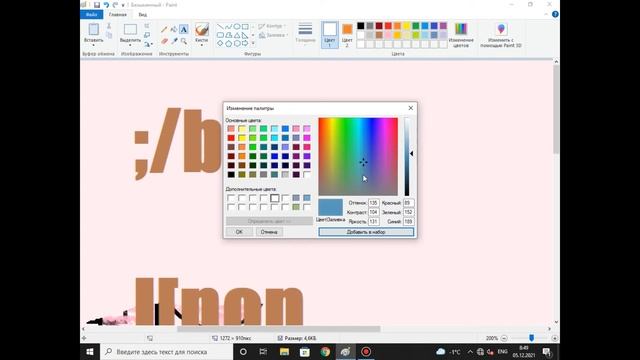Click the Красный value field
This screenshot has height=360, width=640.
tap(409, 203)
